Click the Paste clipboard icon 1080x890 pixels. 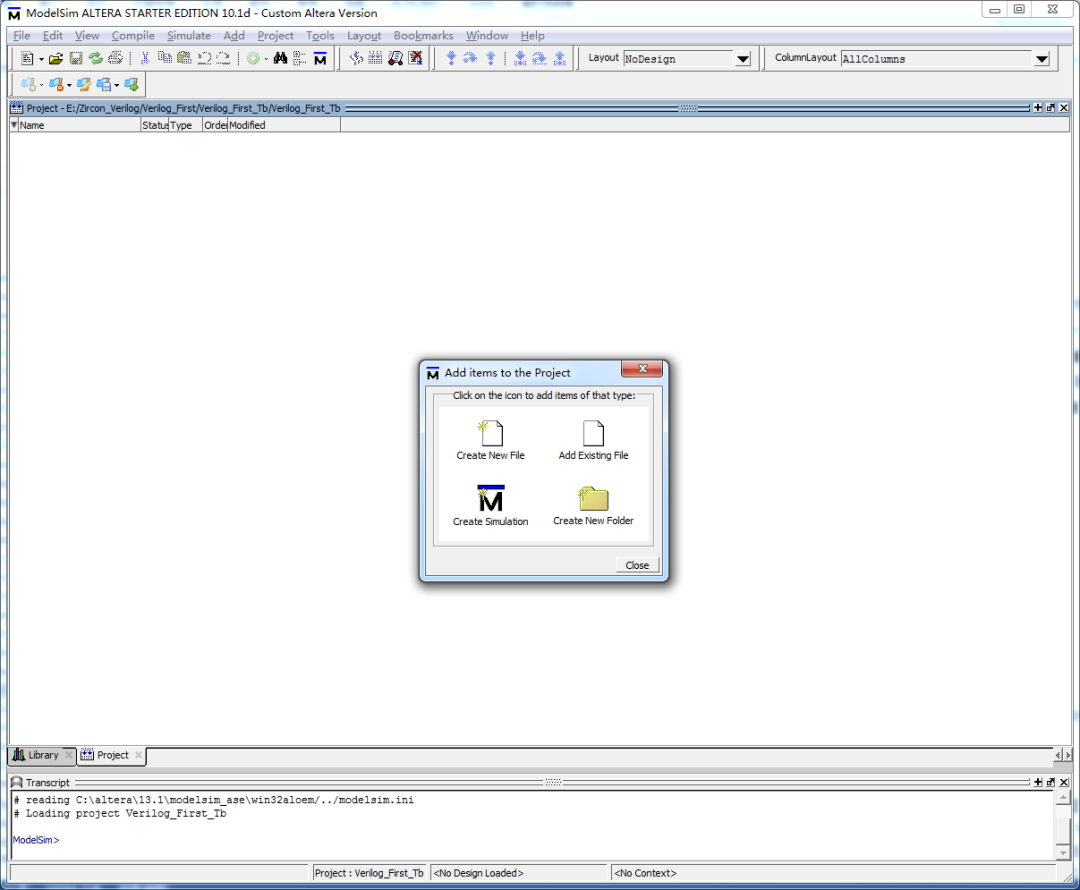pos(184,59)
